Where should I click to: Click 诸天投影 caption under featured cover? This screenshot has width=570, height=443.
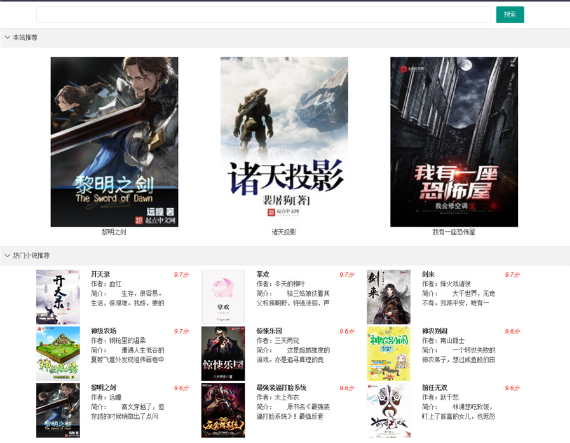point(284,232)
